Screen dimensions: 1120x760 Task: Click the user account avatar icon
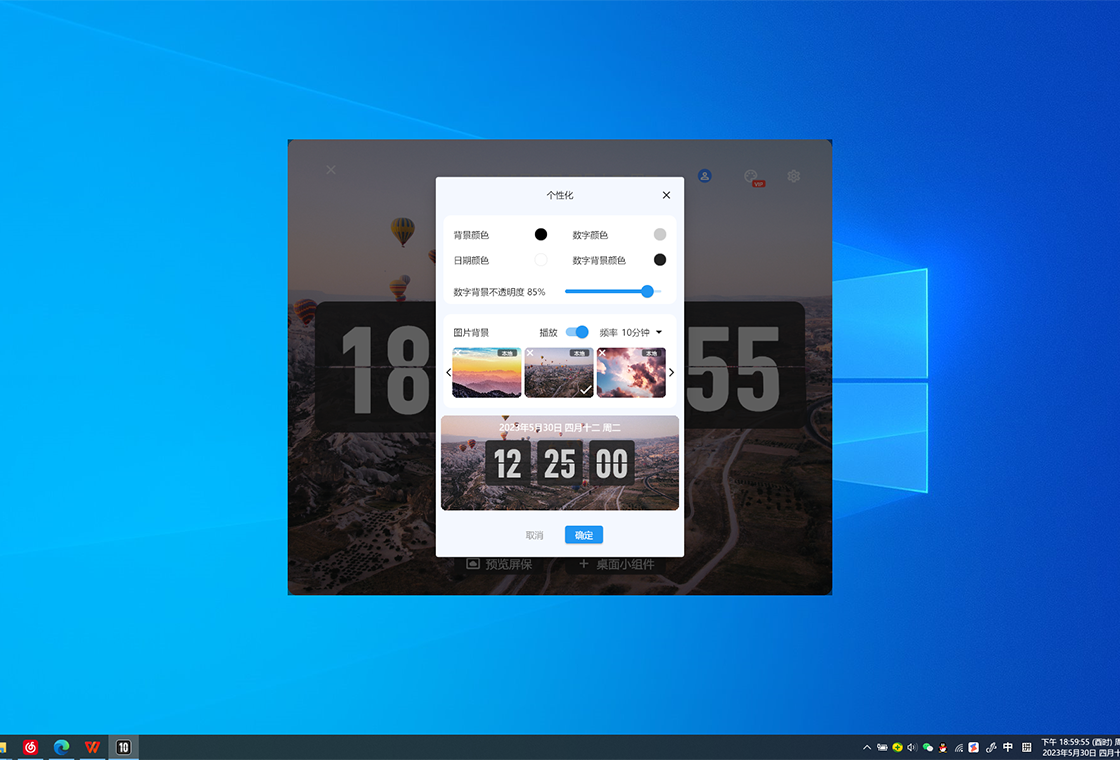pos(704,176)
